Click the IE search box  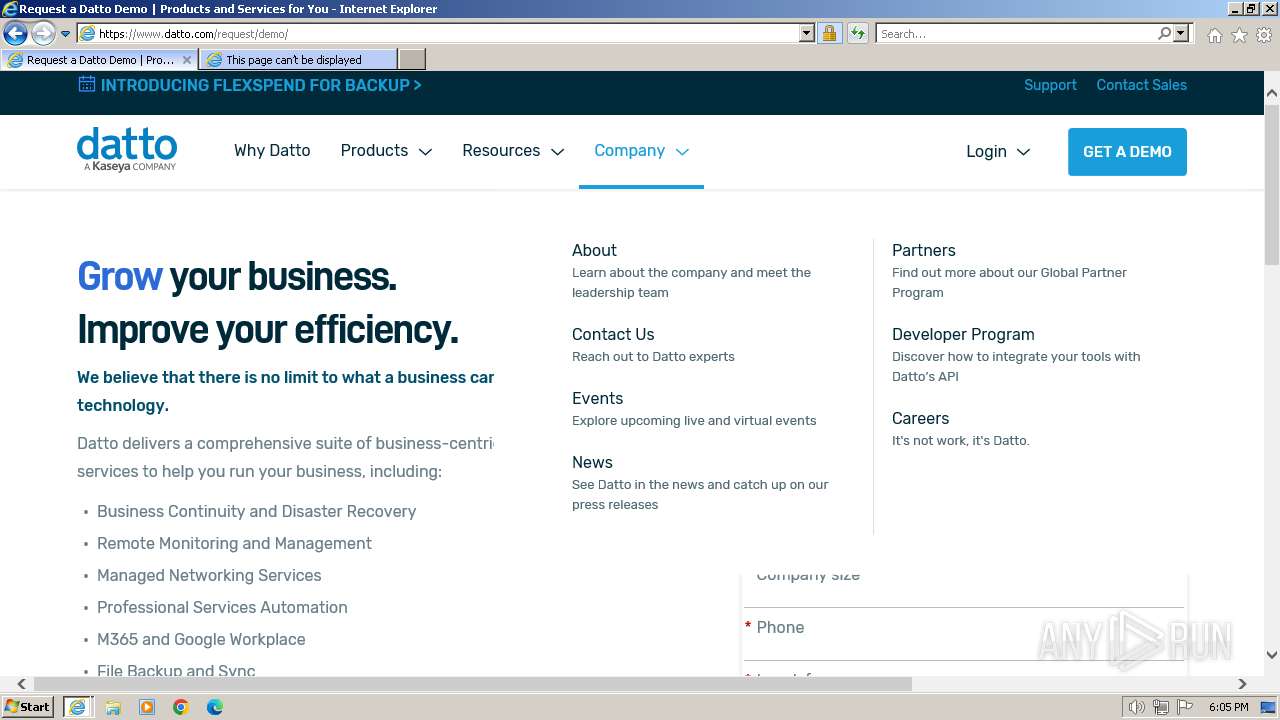point(1016,34)
